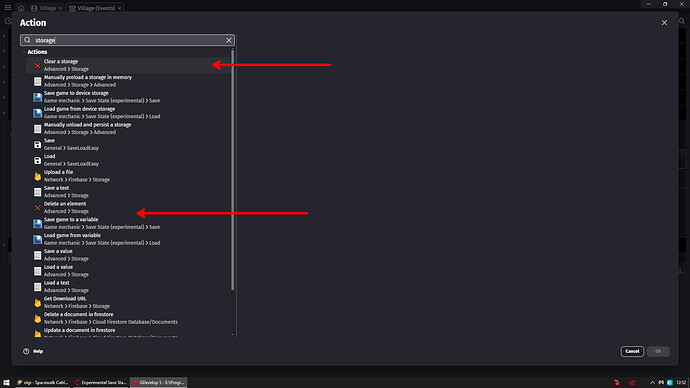The width and height of the screenshot is (690, 388).
Task: Open the hamburger main menu
Action: [x=8, y=7]
